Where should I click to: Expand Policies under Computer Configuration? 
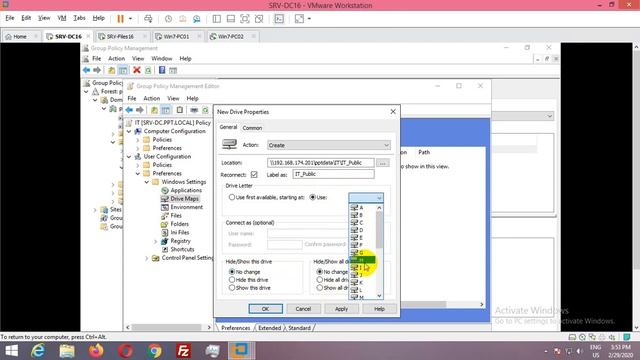(138, 140)
